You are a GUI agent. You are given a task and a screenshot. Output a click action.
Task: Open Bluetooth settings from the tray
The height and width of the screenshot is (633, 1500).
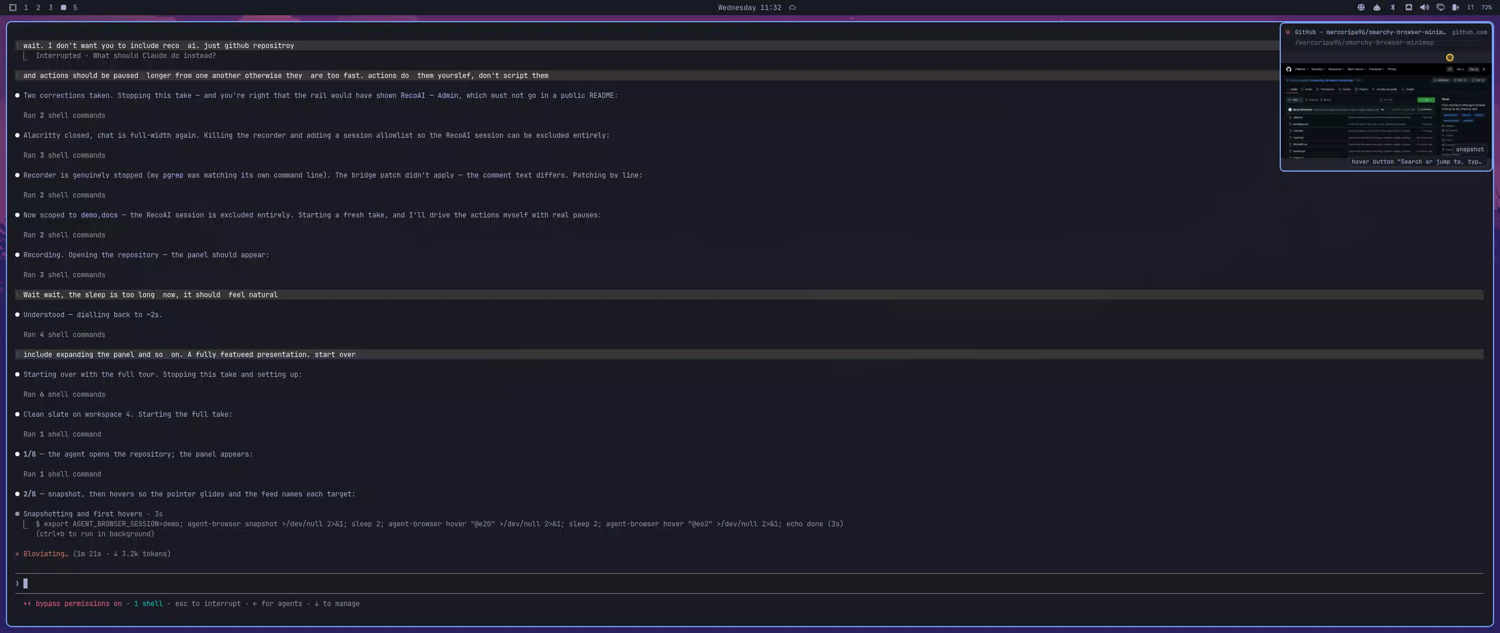coord(1392,7)
